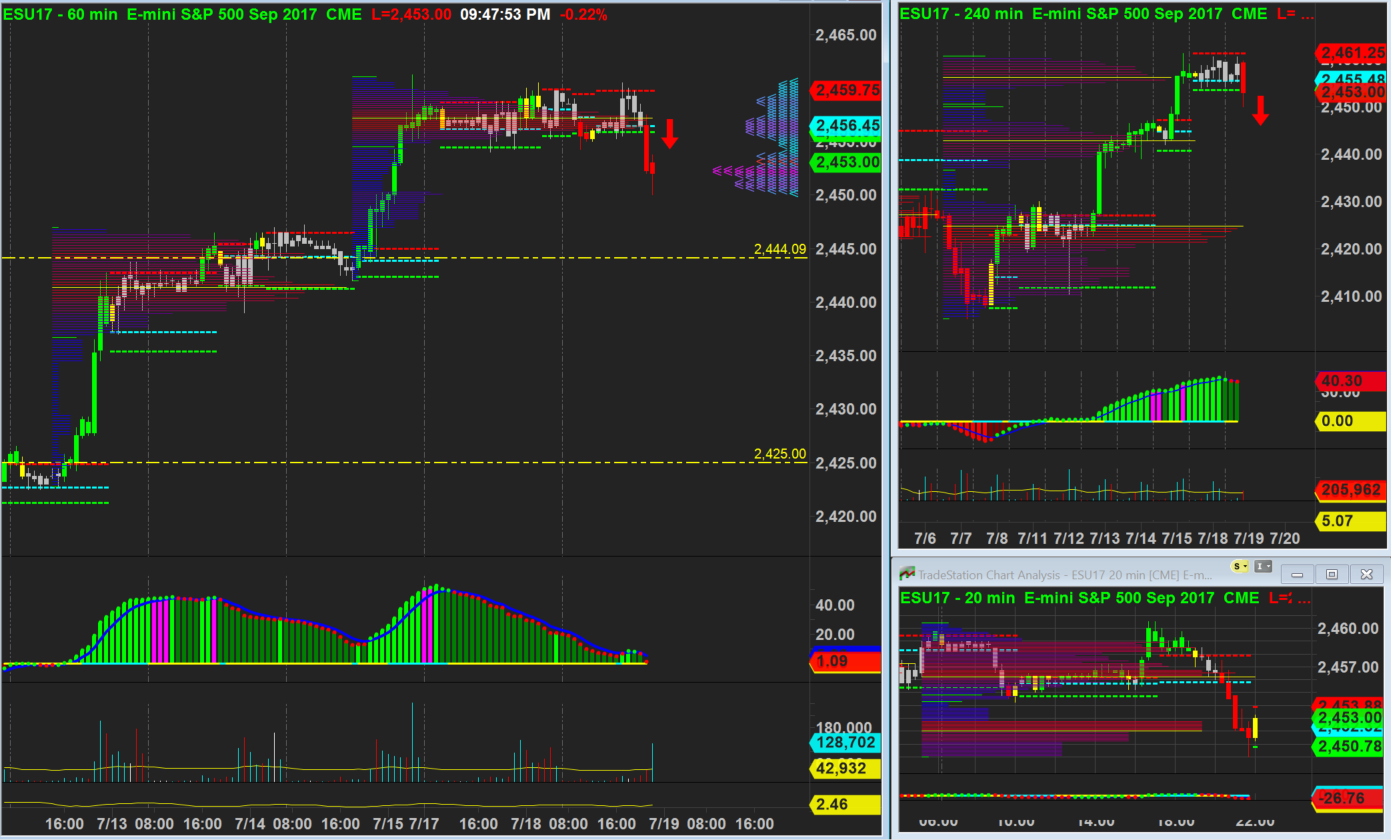
Task: Close the ESU17 20 min chart window
Action: pos(1365,574)
